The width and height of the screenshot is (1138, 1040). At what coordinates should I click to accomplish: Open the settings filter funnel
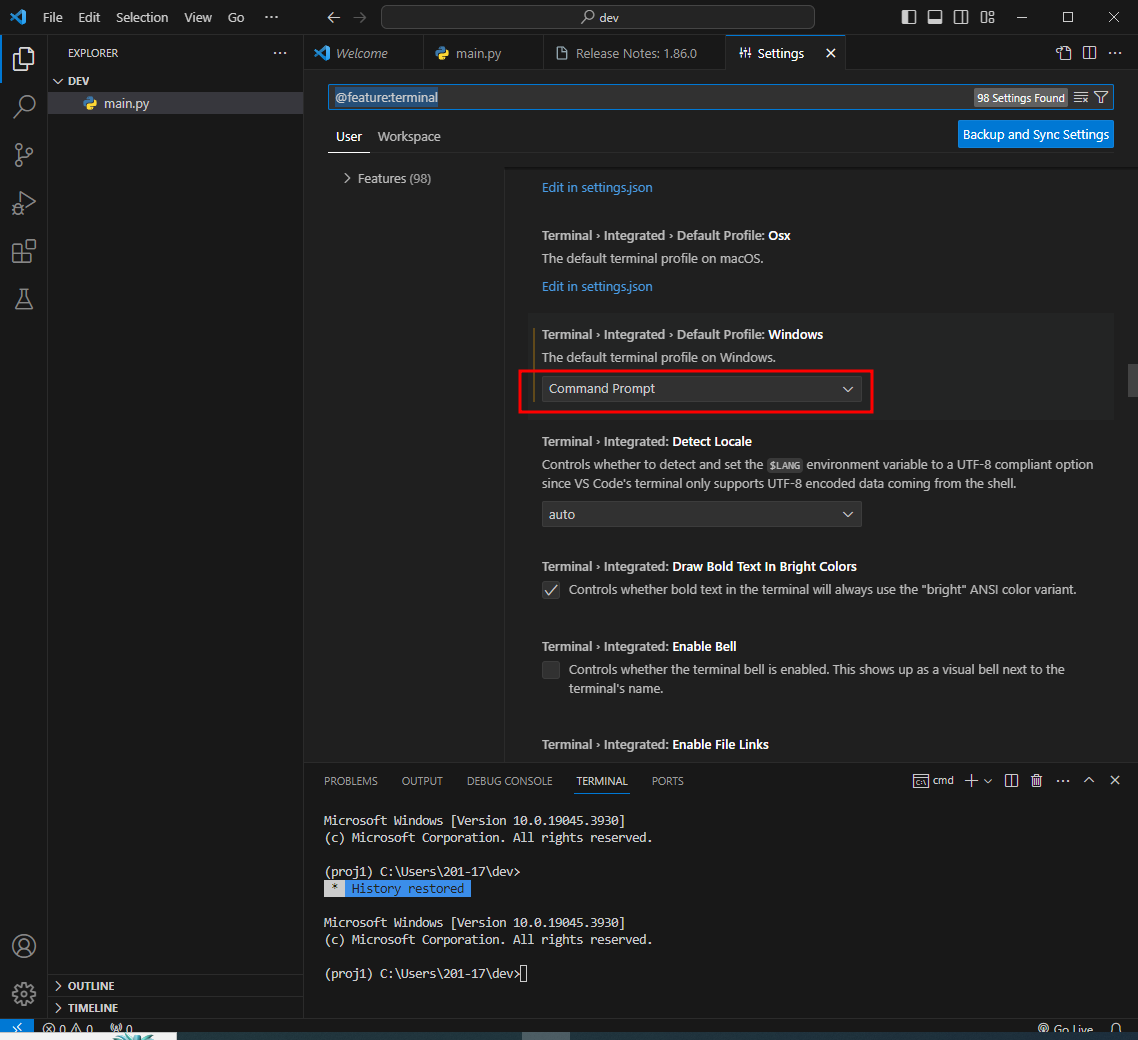click(1101, 97)
